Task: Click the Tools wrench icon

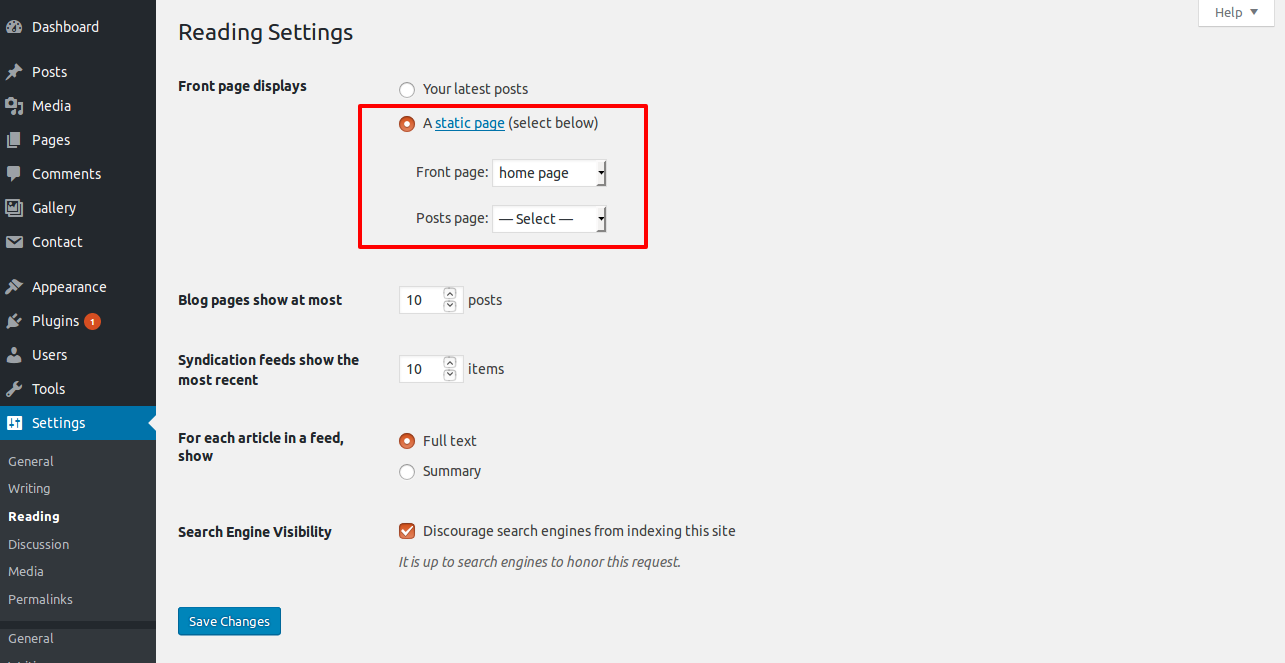Action: click(x=14, y=389)
